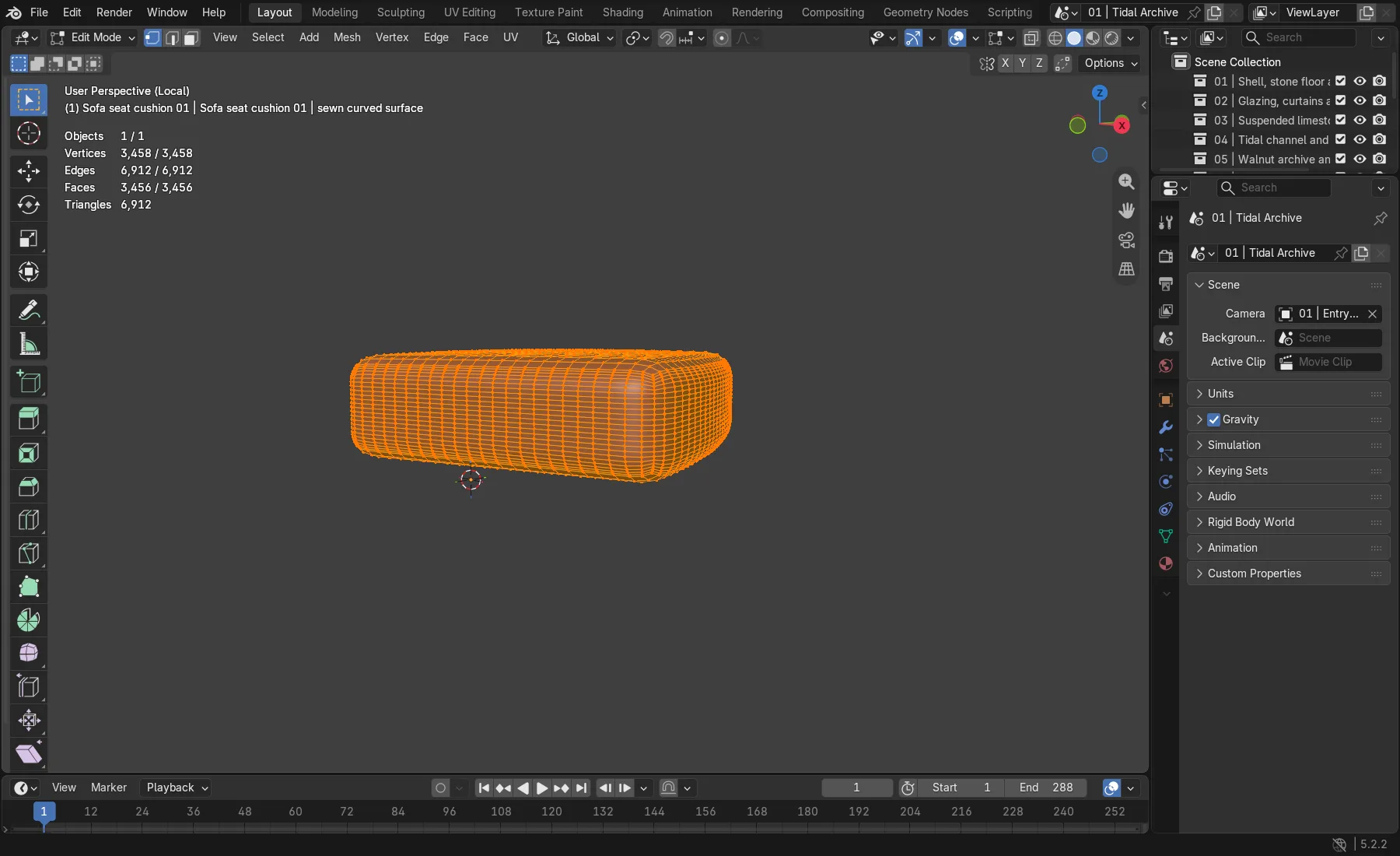The width and height of the screenshot is (1400, 856).
Task: Enable face select mode
Action: (191, 37)
